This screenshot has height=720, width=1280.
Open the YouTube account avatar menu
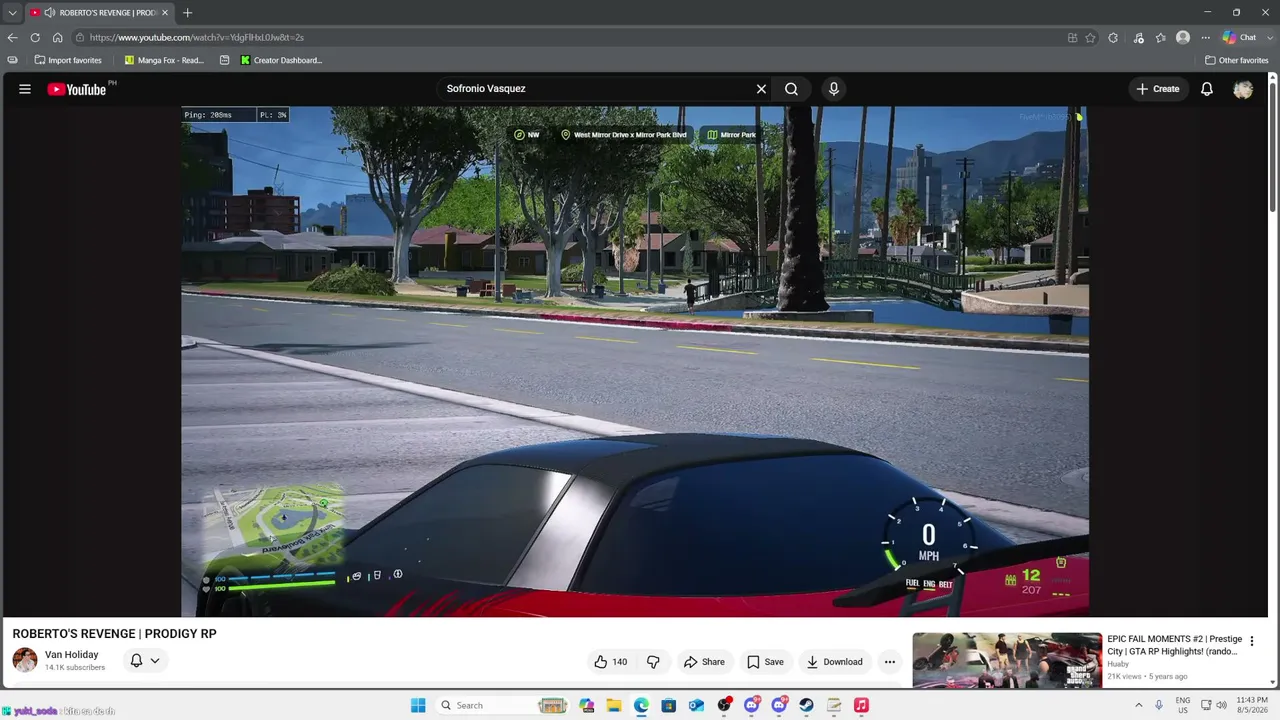click(x=1243, y=89)
